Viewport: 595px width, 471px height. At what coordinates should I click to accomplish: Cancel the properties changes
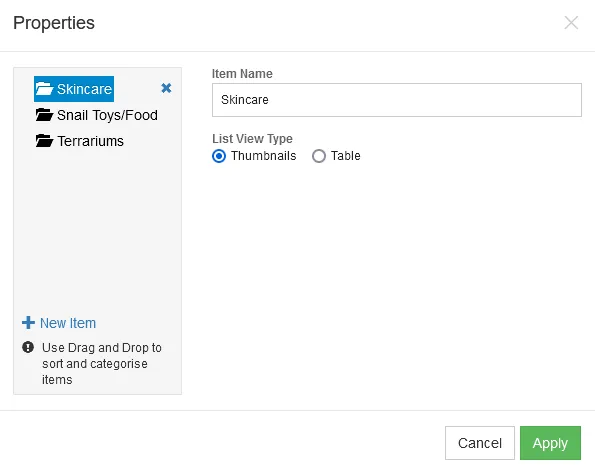[480, 443]
